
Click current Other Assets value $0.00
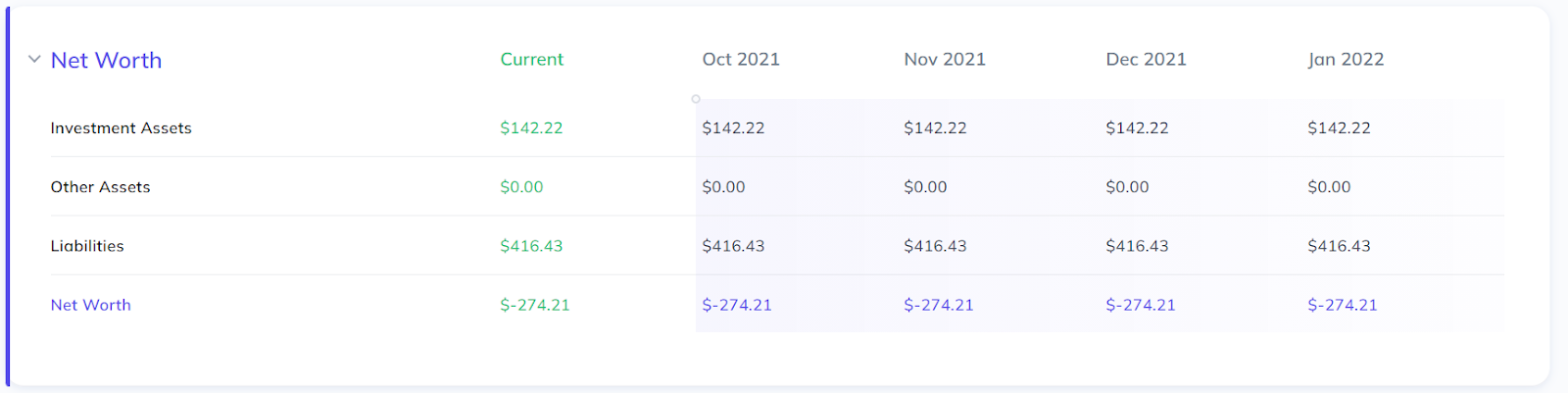[x=521, y=187]
